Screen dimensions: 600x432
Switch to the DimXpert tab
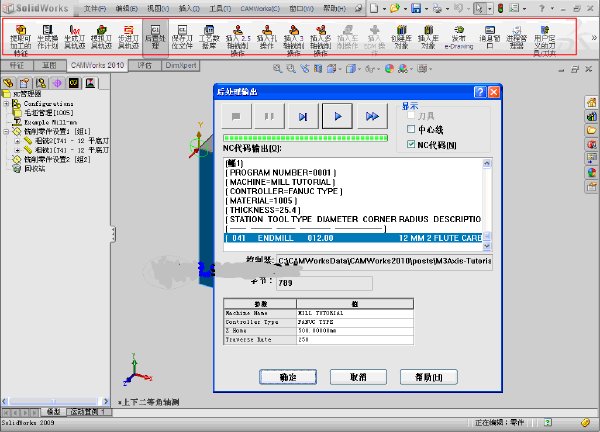coord(181,65)
